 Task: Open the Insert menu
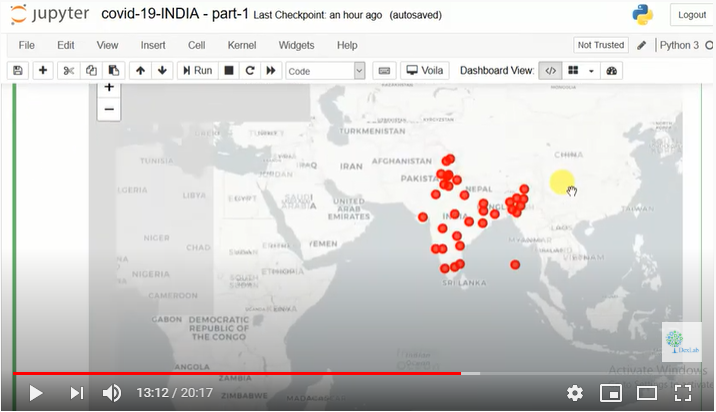coord(153,45)
